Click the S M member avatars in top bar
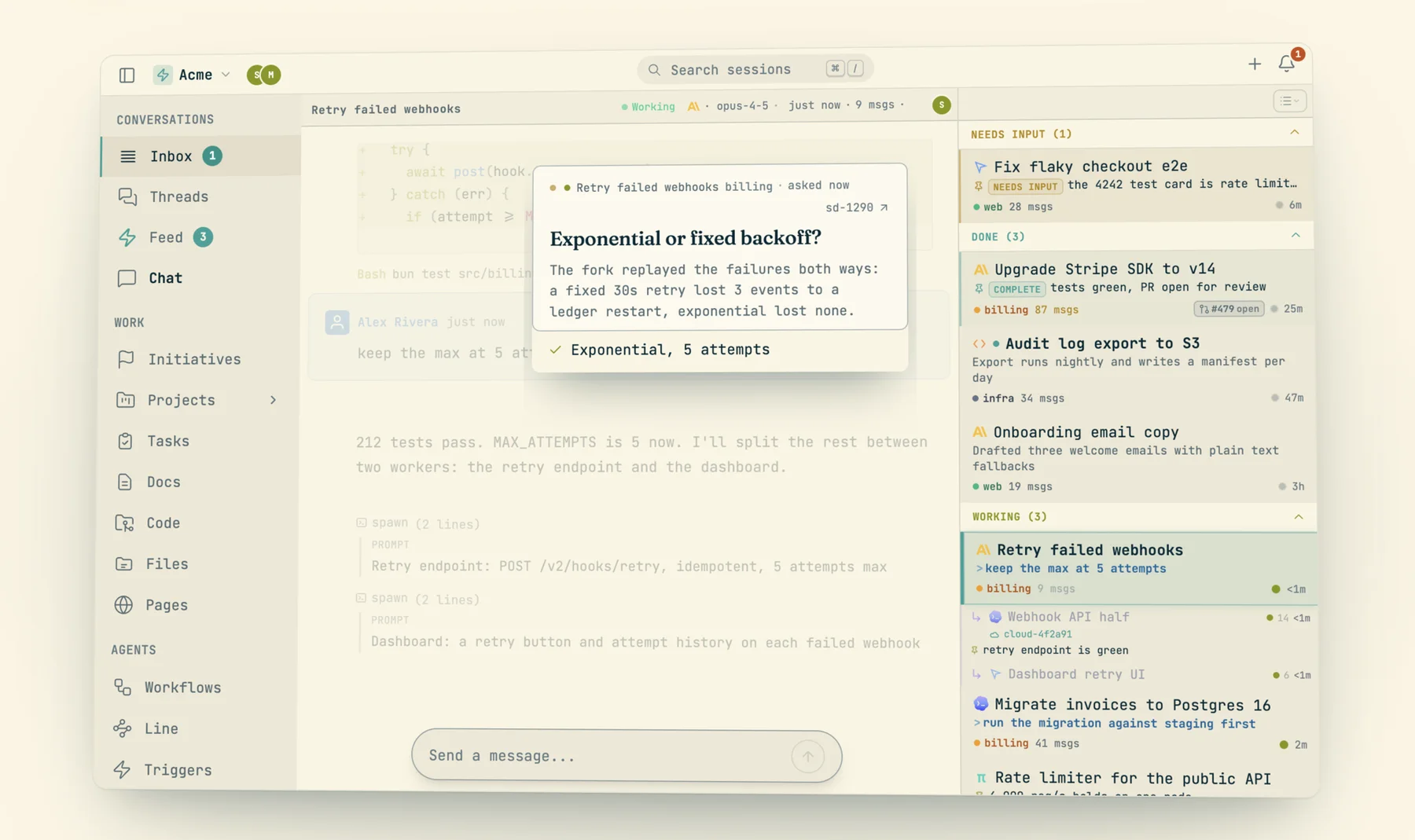Screen dimensions: 1415x840 (263, 75)
